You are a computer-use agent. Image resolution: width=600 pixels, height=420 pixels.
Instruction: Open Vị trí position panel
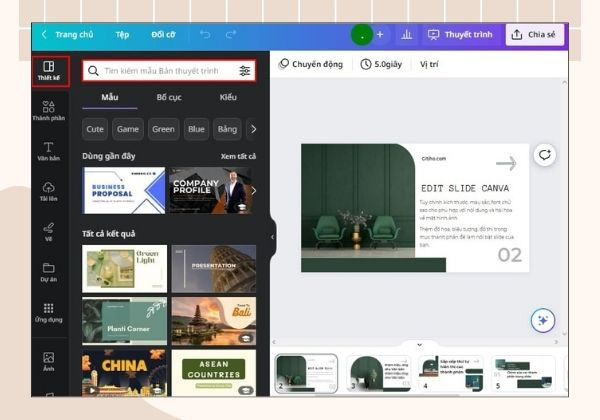pos(429,64)
